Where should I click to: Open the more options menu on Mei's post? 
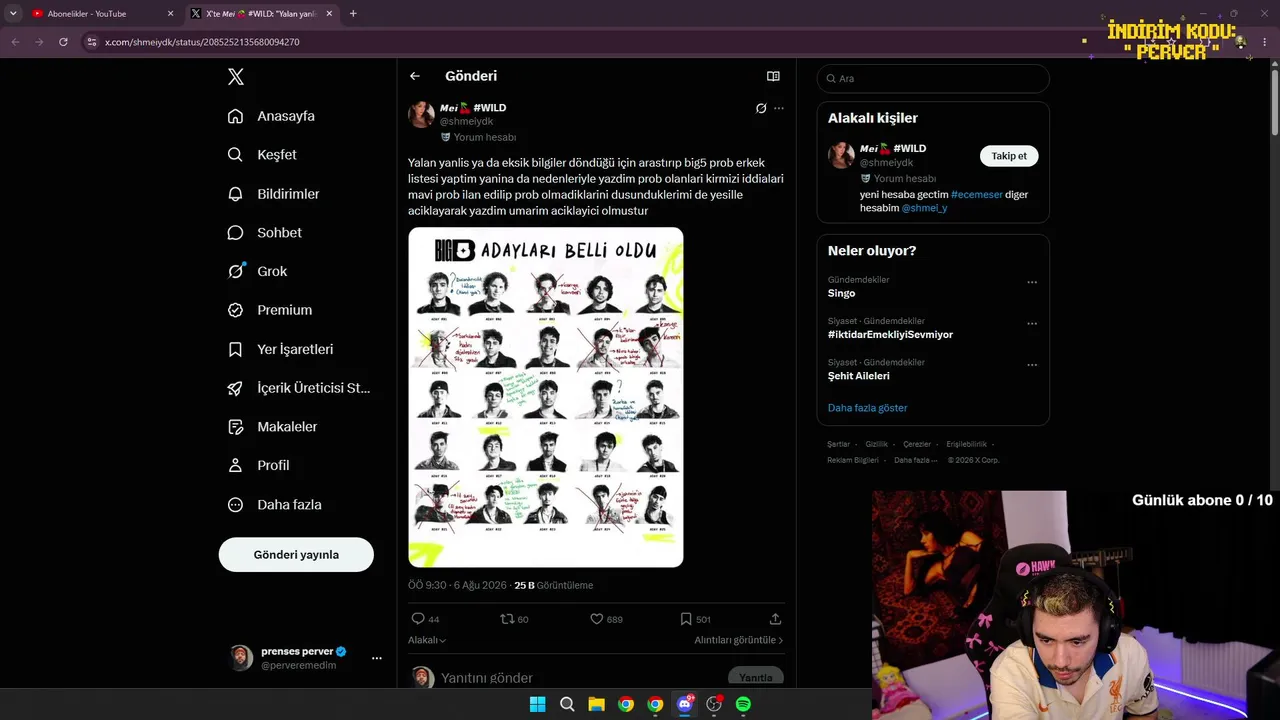779,108
